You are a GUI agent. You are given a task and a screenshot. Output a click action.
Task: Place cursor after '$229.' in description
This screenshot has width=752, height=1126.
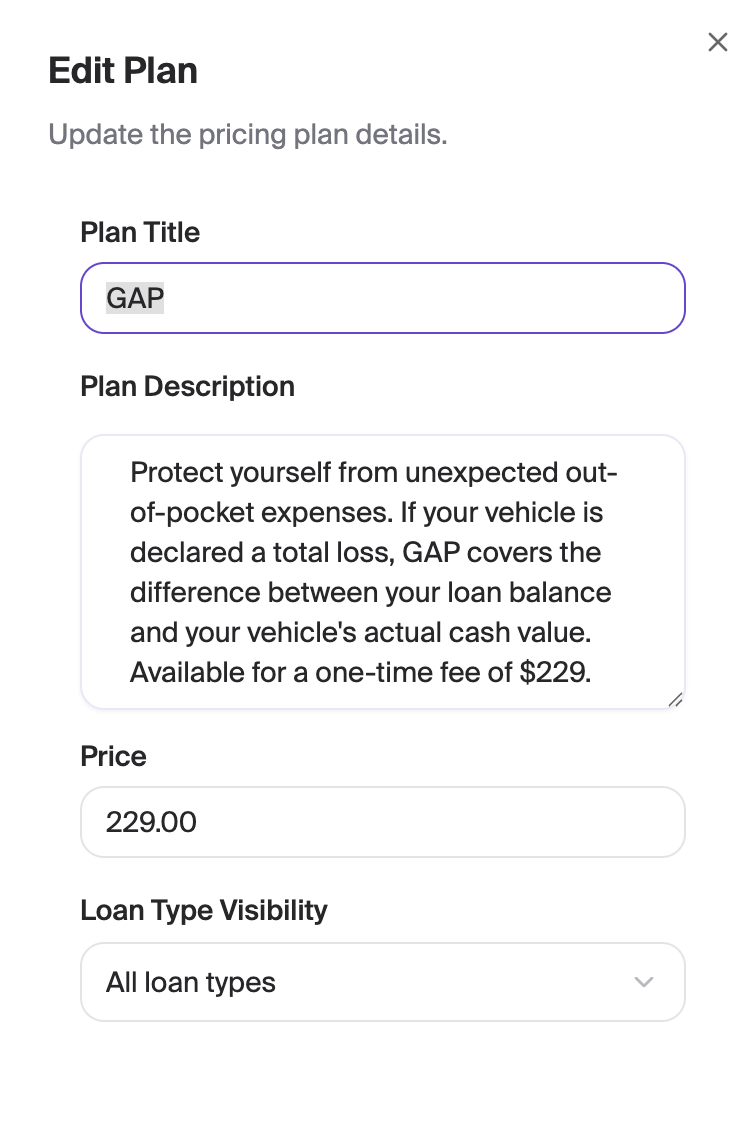click(593, 672)
